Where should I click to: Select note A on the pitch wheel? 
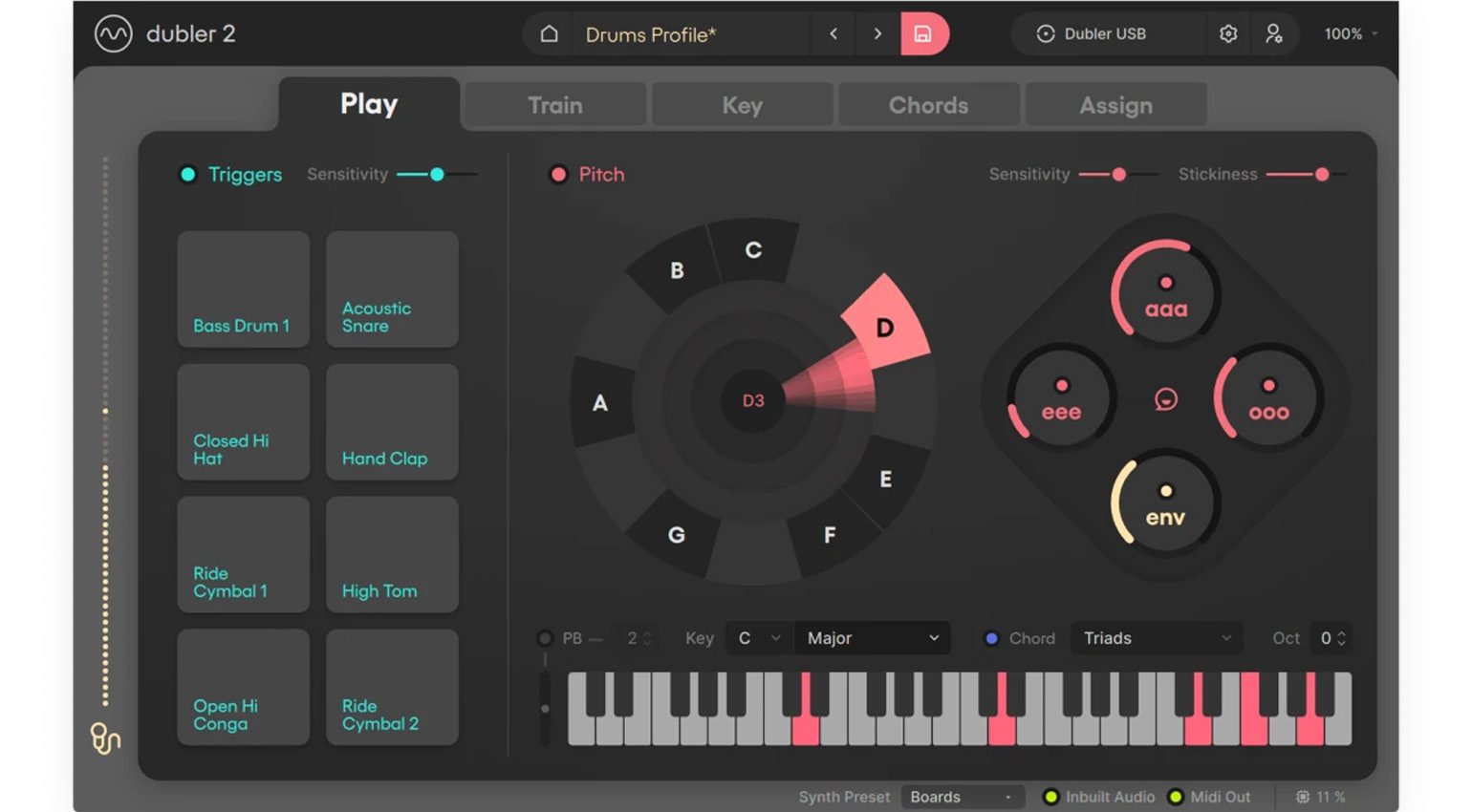(x=599, y=403)
